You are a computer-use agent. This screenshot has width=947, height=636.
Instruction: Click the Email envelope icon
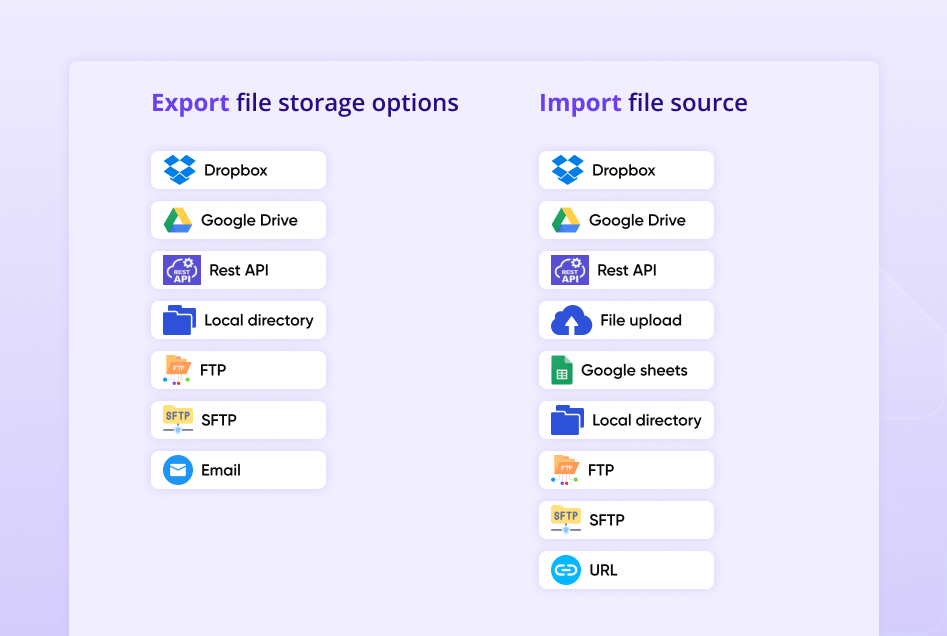(x=177, y=469)
